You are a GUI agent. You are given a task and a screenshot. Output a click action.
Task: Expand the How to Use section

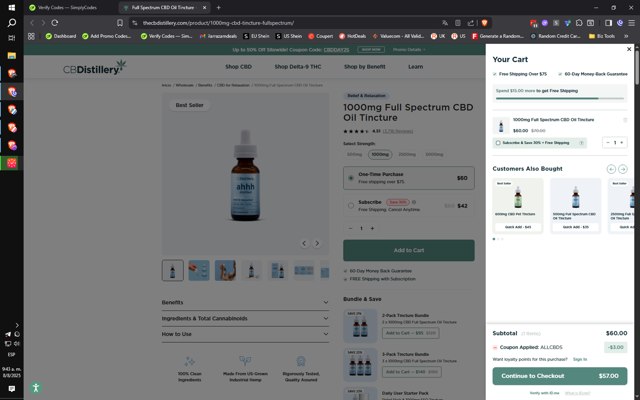point(245,334)
